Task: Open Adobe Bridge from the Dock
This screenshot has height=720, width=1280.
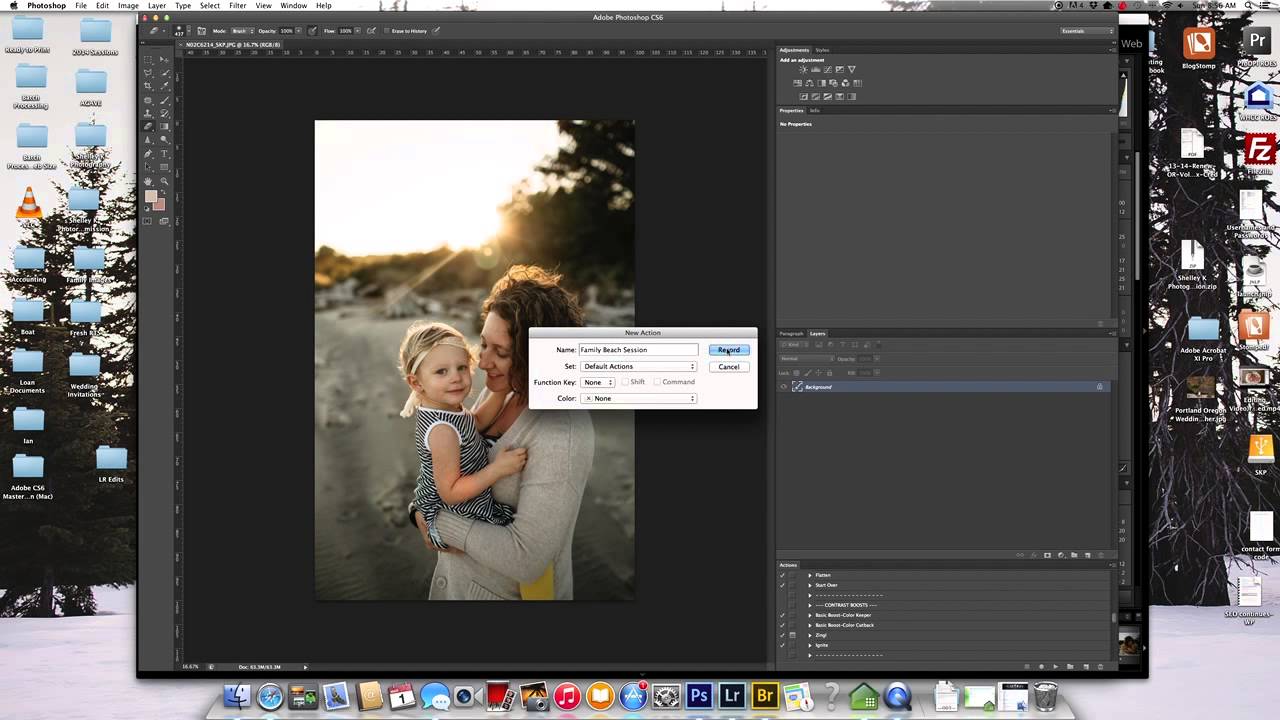Action: tap(766, 694)
